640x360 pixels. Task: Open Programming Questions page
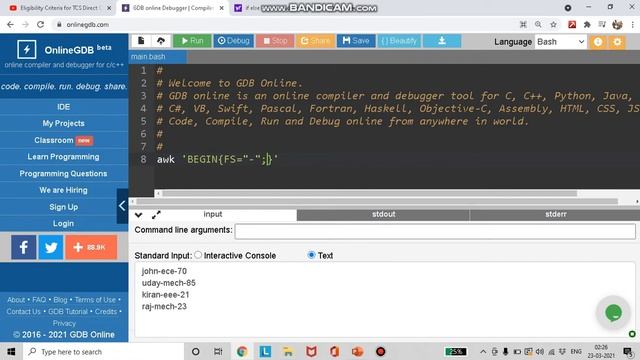(64, 173)
